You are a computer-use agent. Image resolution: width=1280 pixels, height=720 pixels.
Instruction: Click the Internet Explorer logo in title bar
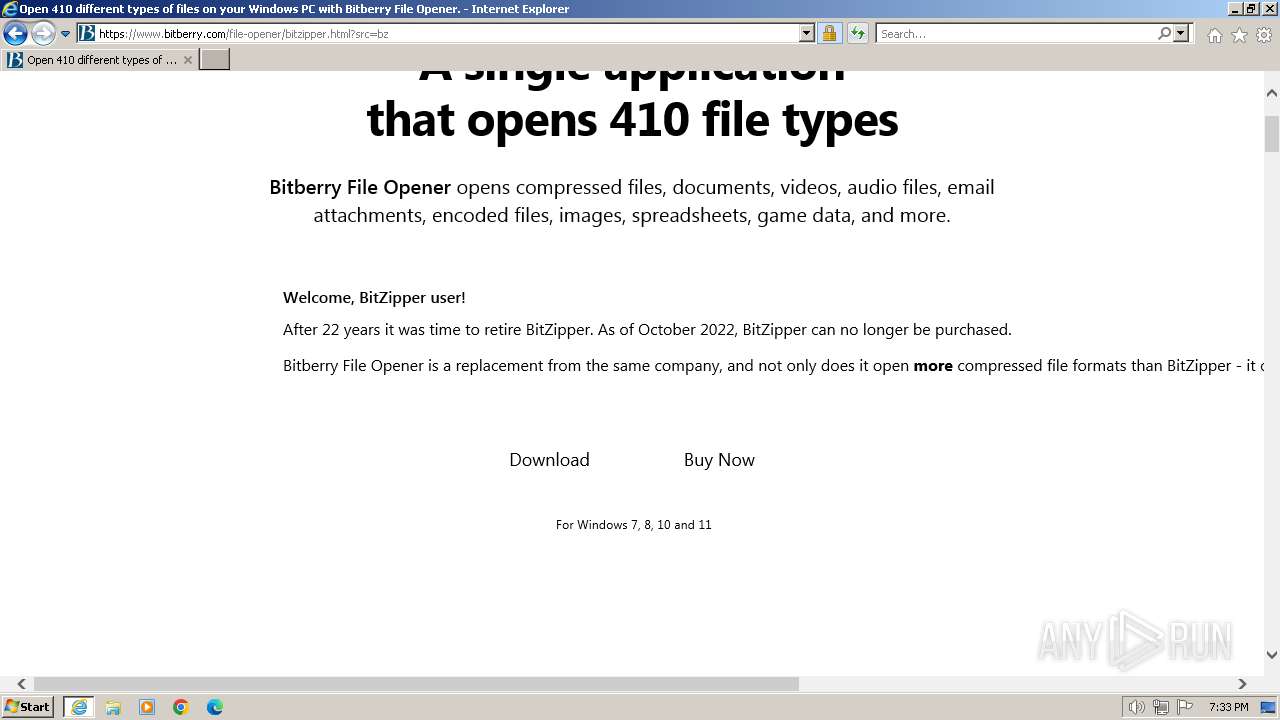point(9,9)
